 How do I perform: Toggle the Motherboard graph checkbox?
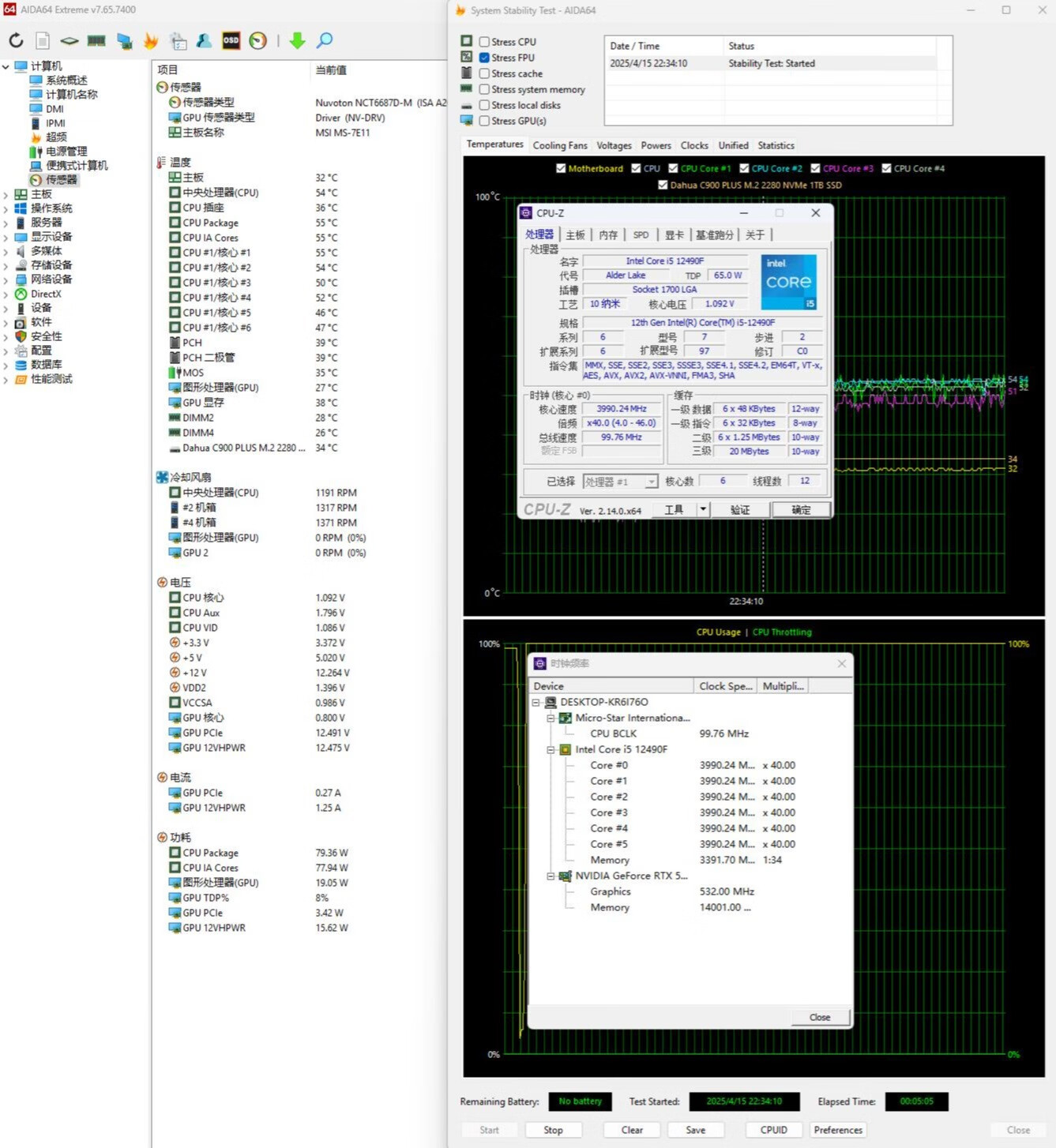561,168
